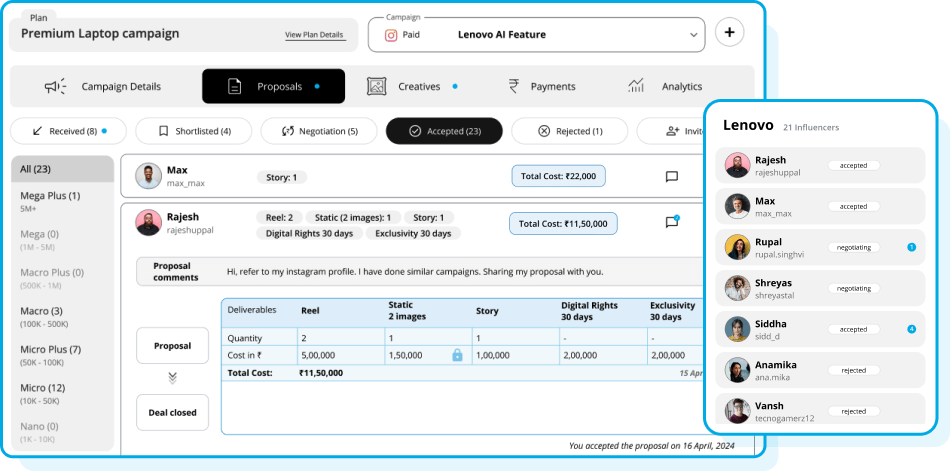
Task: Click Rajesh's Total Cost ₹11,50,000 badge
Action: tap(563, 224)
